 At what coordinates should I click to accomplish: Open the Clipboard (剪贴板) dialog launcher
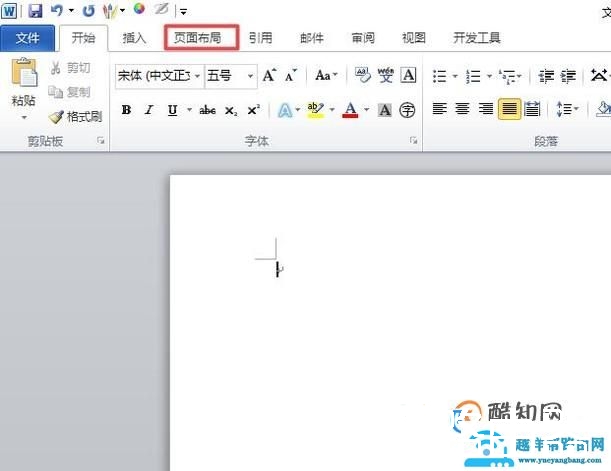tap(101, 141)
